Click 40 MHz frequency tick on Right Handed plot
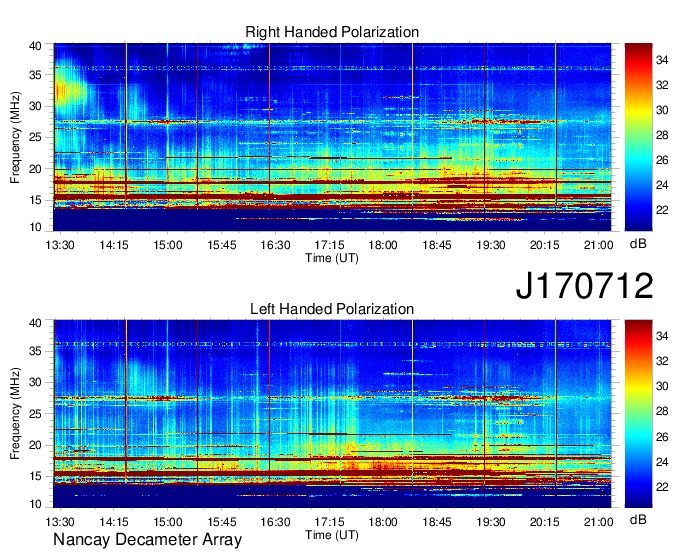Image resolution: width=680 pixels, height=552 pixels. (x=35, y=46)
